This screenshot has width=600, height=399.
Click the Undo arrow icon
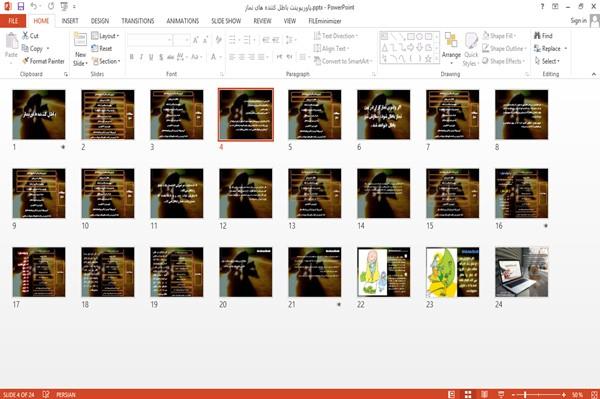[x=34, y=7]
